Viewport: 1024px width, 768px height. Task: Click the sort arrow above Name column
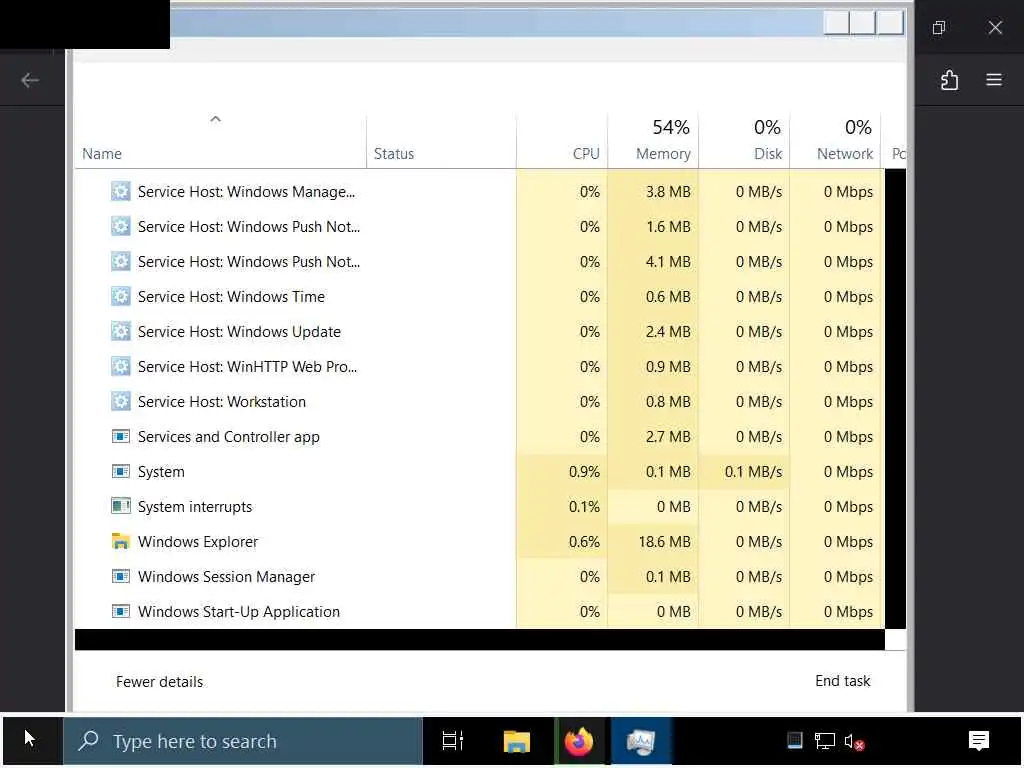click(216, 119)
